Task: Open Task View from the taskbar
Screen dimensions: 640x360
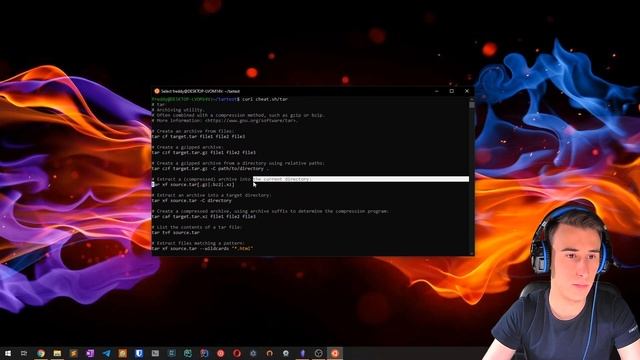Action: (24, 353)
